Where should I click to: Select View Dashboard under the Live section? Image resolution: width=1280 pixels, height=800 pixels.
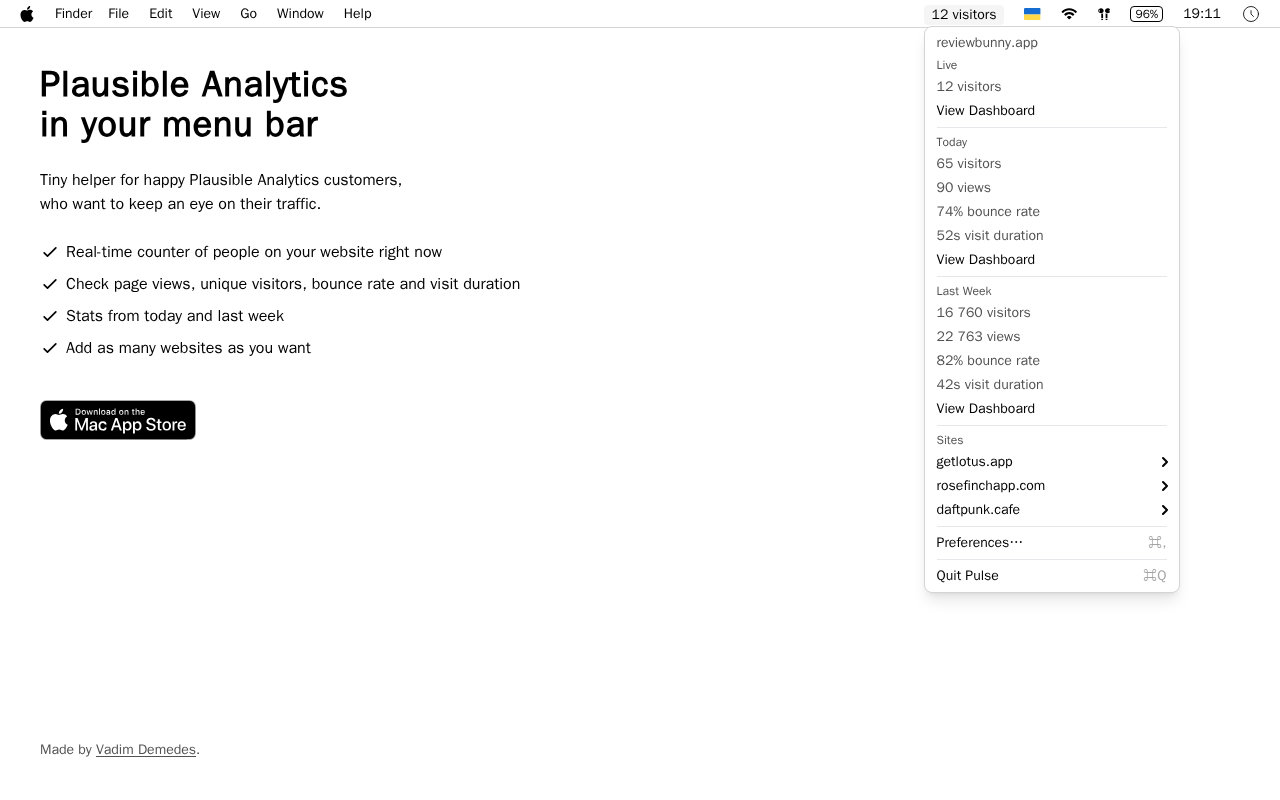point(1052,111)
